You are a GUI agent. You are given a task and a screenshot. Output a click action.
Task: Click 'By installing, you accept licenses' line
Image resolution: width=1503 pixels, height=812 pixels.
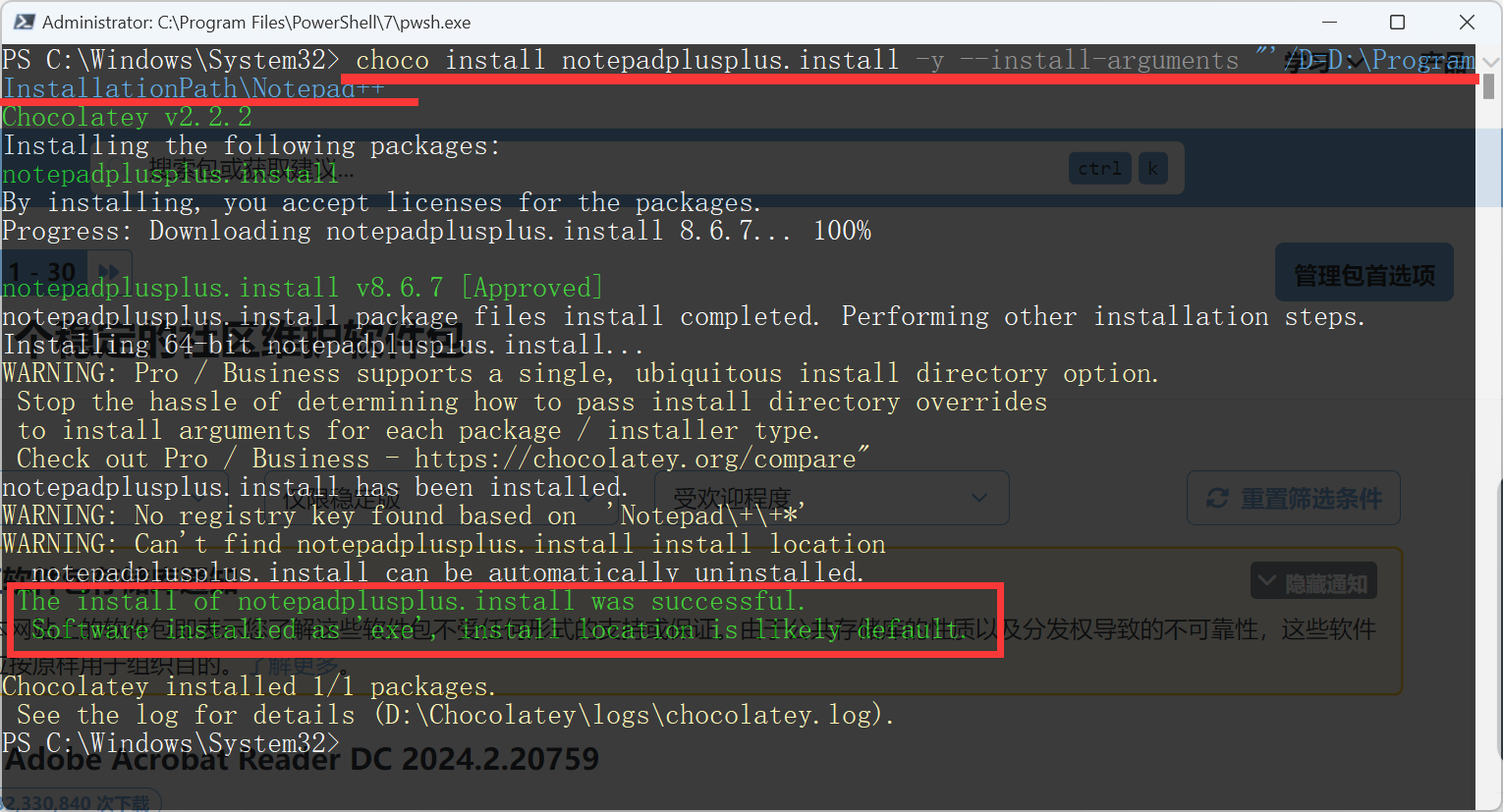tap(381, 202)
